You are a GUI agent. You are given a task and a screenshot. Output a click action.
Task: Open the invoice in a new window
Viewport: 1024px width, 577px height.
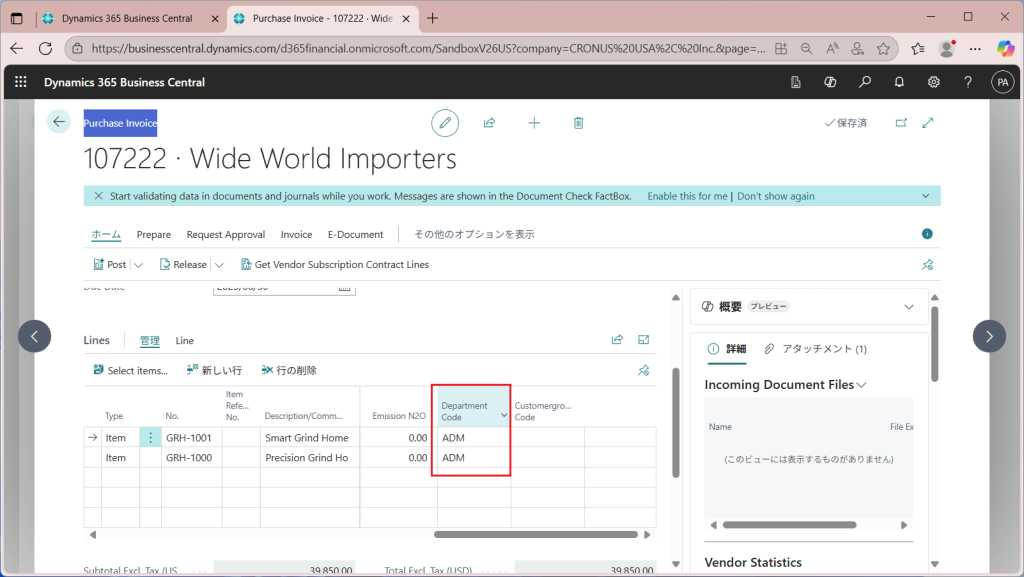point(901,123)
